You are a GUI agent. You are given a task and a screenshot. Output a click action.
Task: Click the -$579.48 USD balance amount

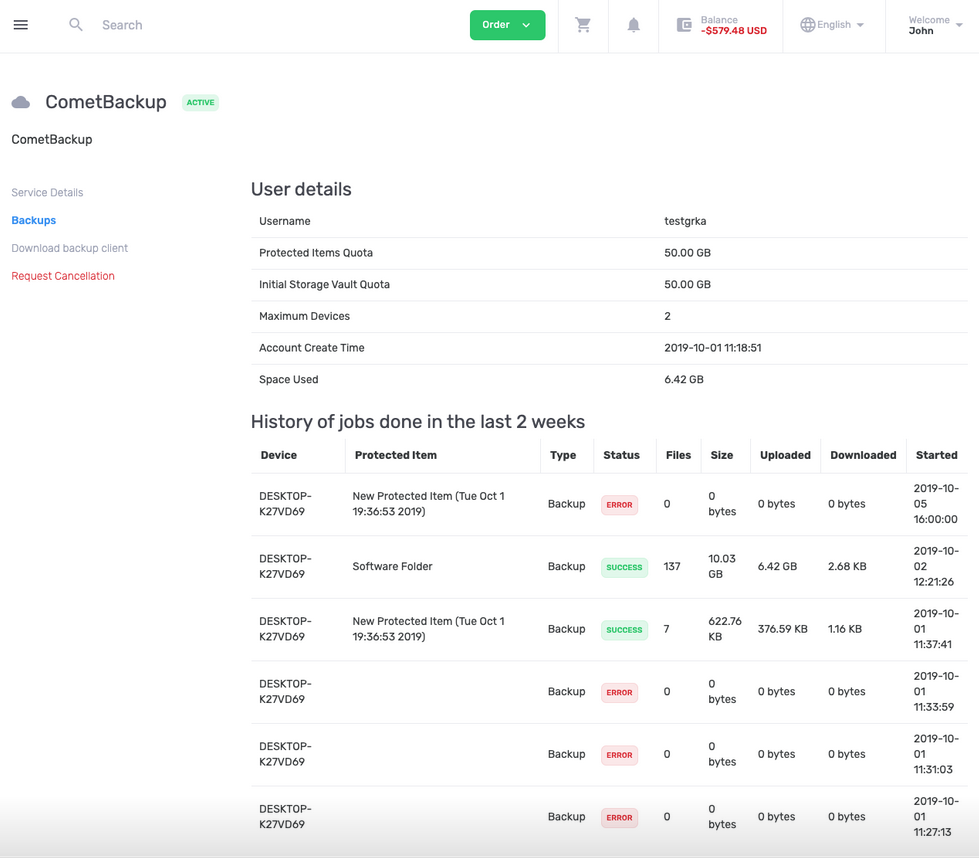point(734,31)
